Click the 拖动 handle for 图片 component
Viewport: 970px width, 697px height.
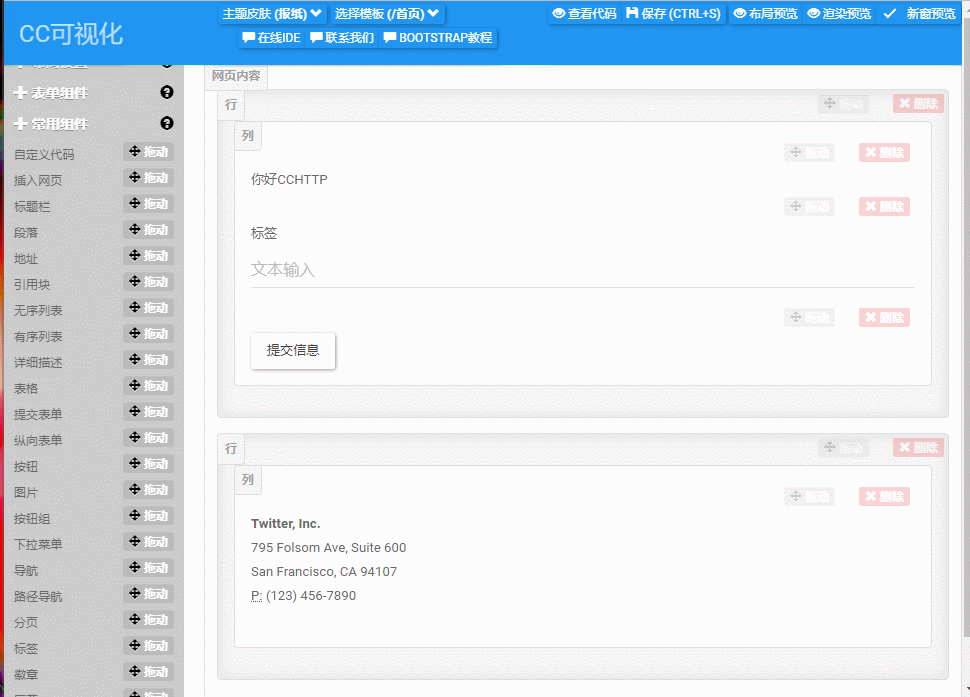148,490
